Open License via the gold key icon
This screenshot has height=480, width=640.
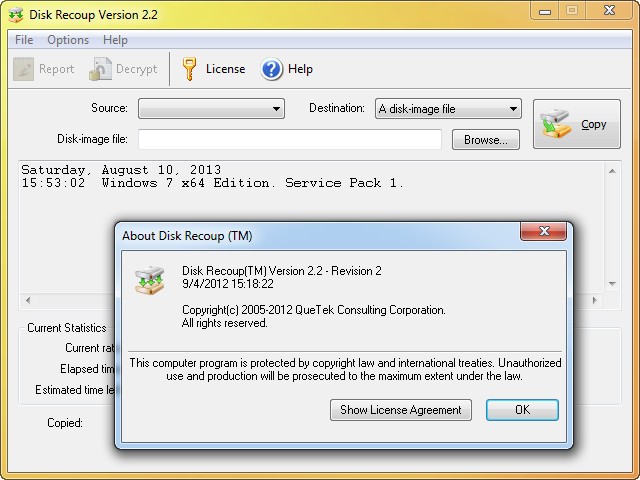pos(189,69)
